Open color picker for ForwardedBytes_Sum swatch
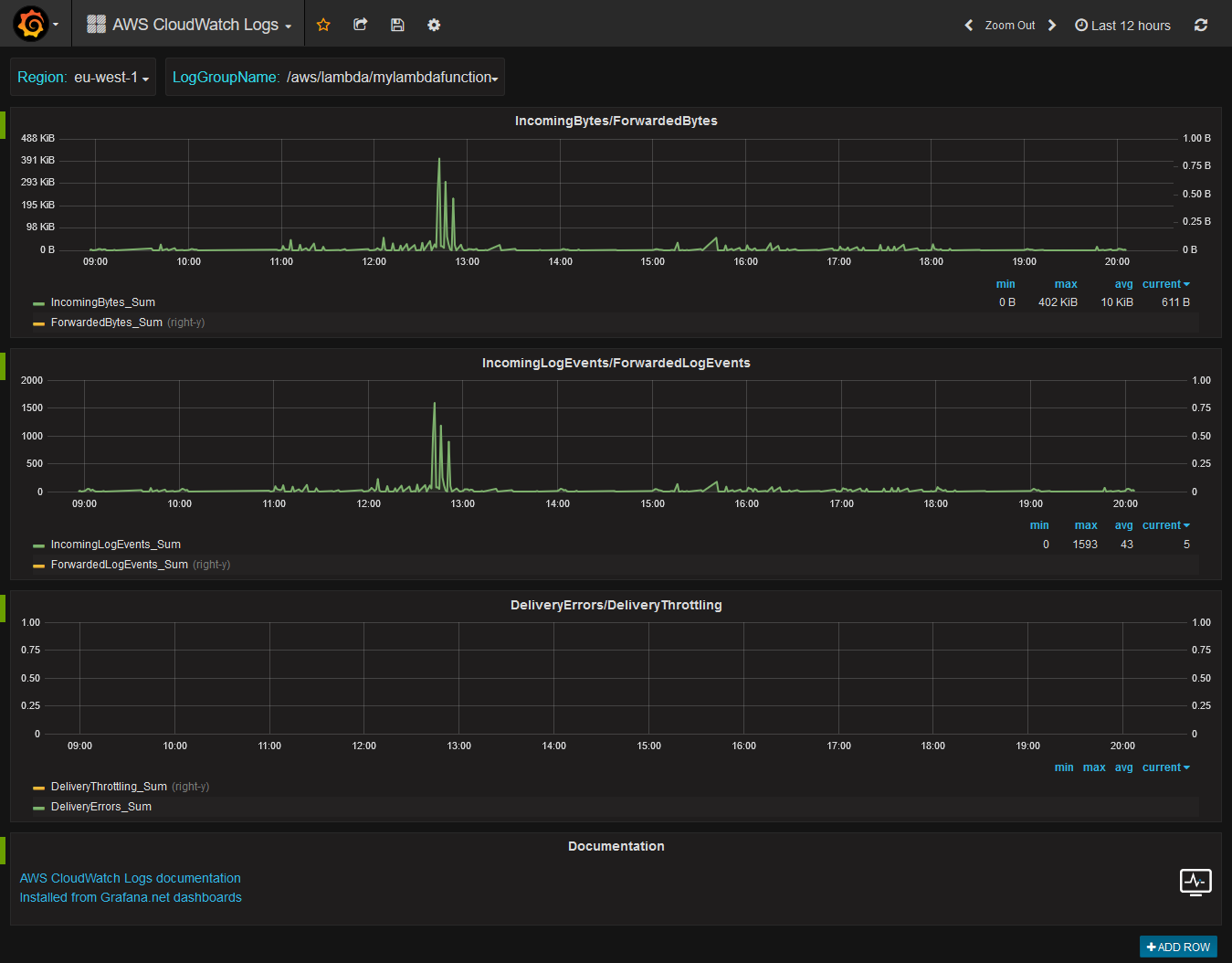The image size is (1232, 963). coord(38,323)
